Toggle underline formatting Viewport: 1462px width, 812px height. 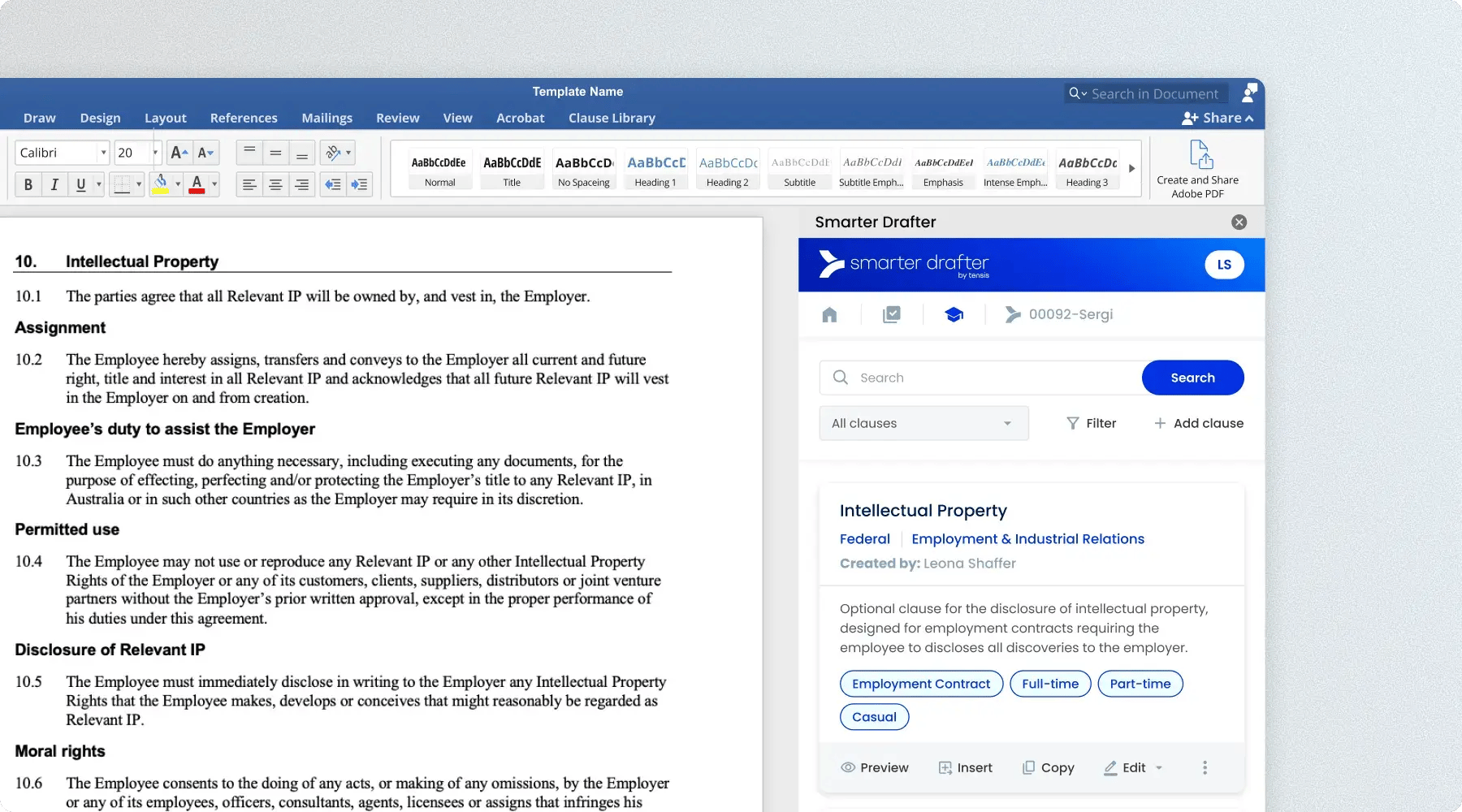click(80, 185)
